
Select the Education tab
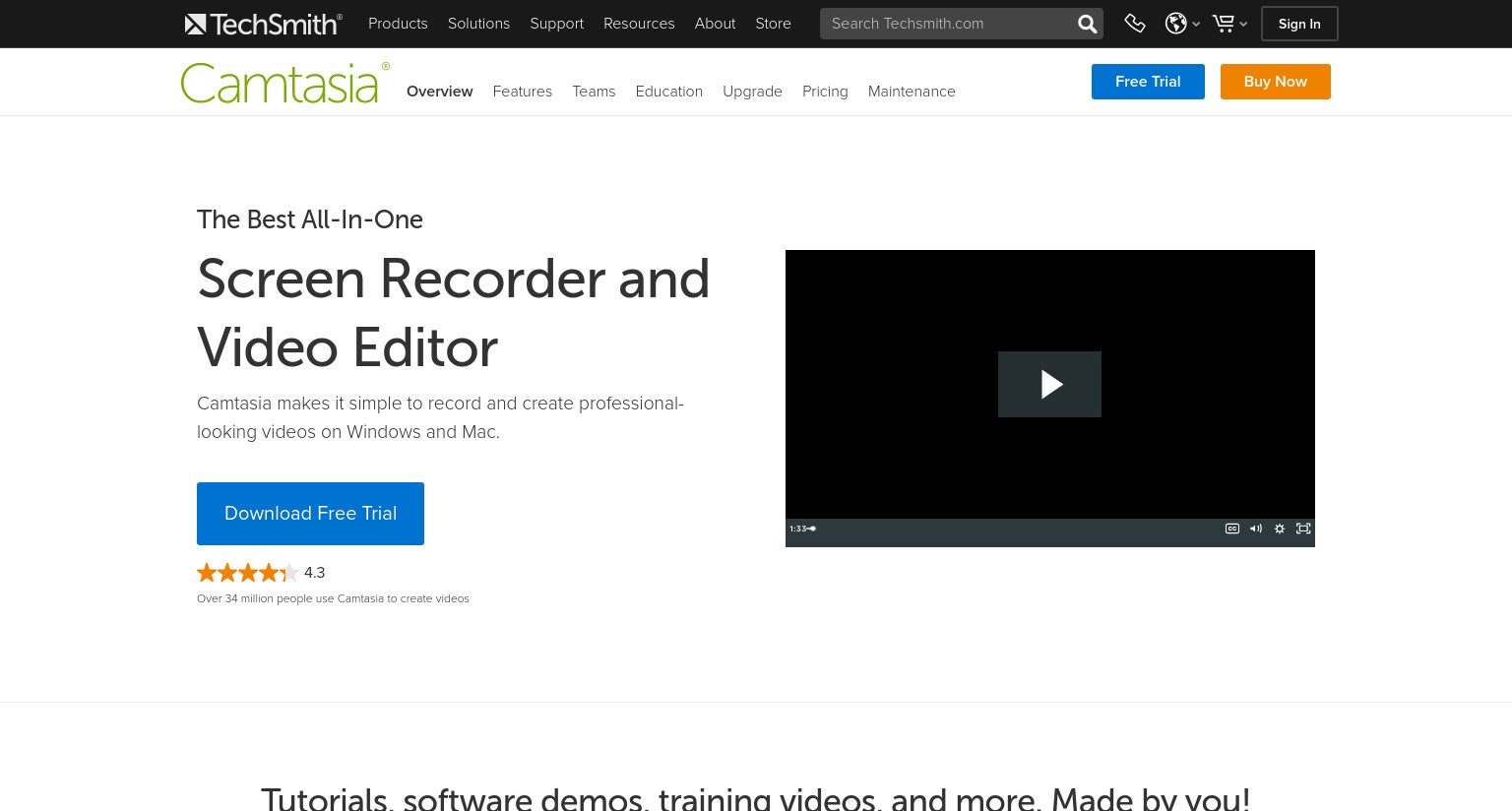[668, 92]
